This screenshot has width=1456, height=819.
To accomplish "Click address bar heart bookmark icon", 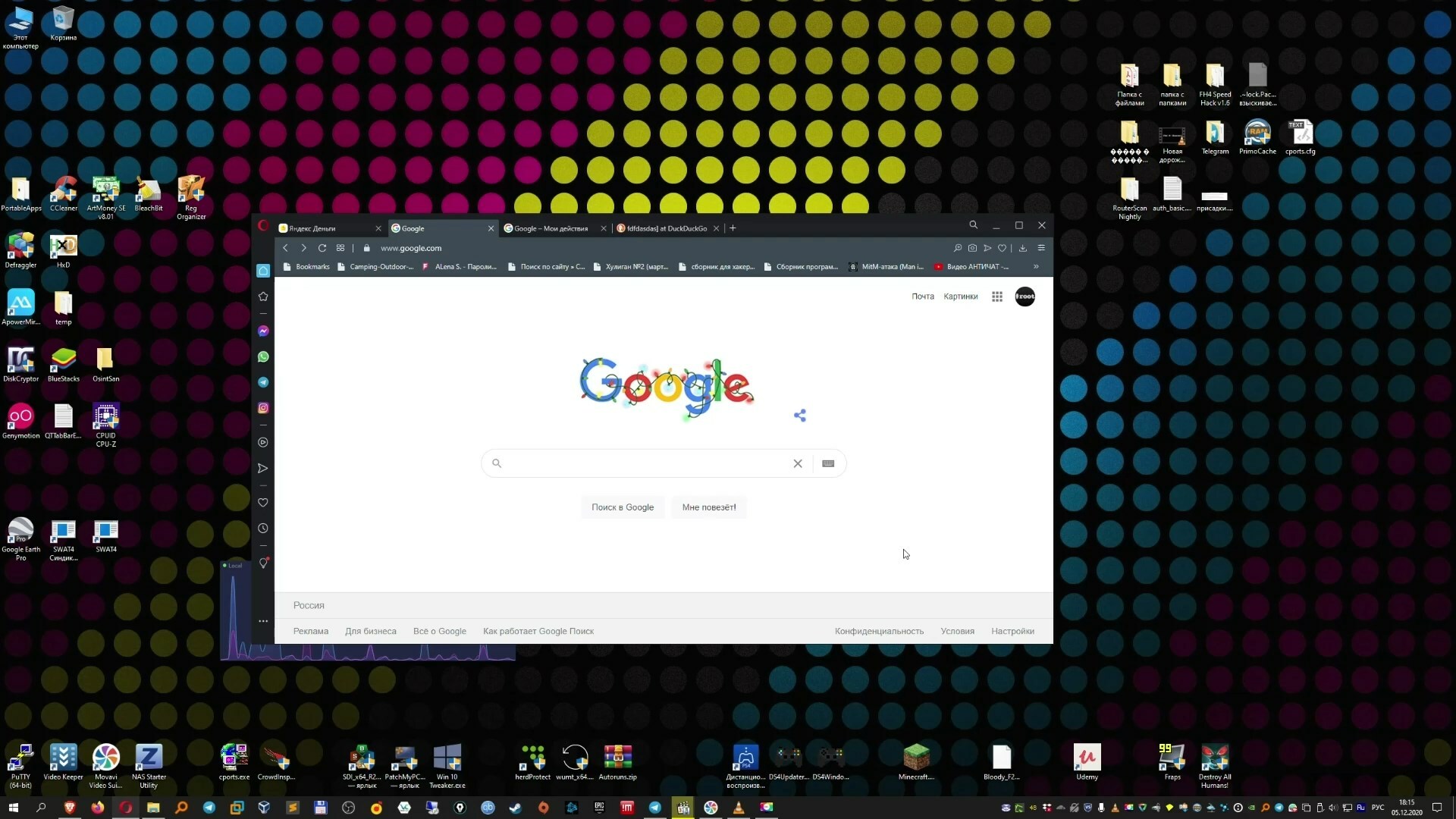I will pyautogui.click(x=1002, y=248).
